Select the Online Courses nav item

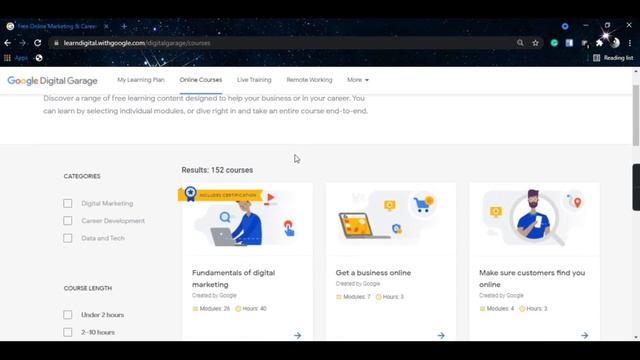coord(201,80)
